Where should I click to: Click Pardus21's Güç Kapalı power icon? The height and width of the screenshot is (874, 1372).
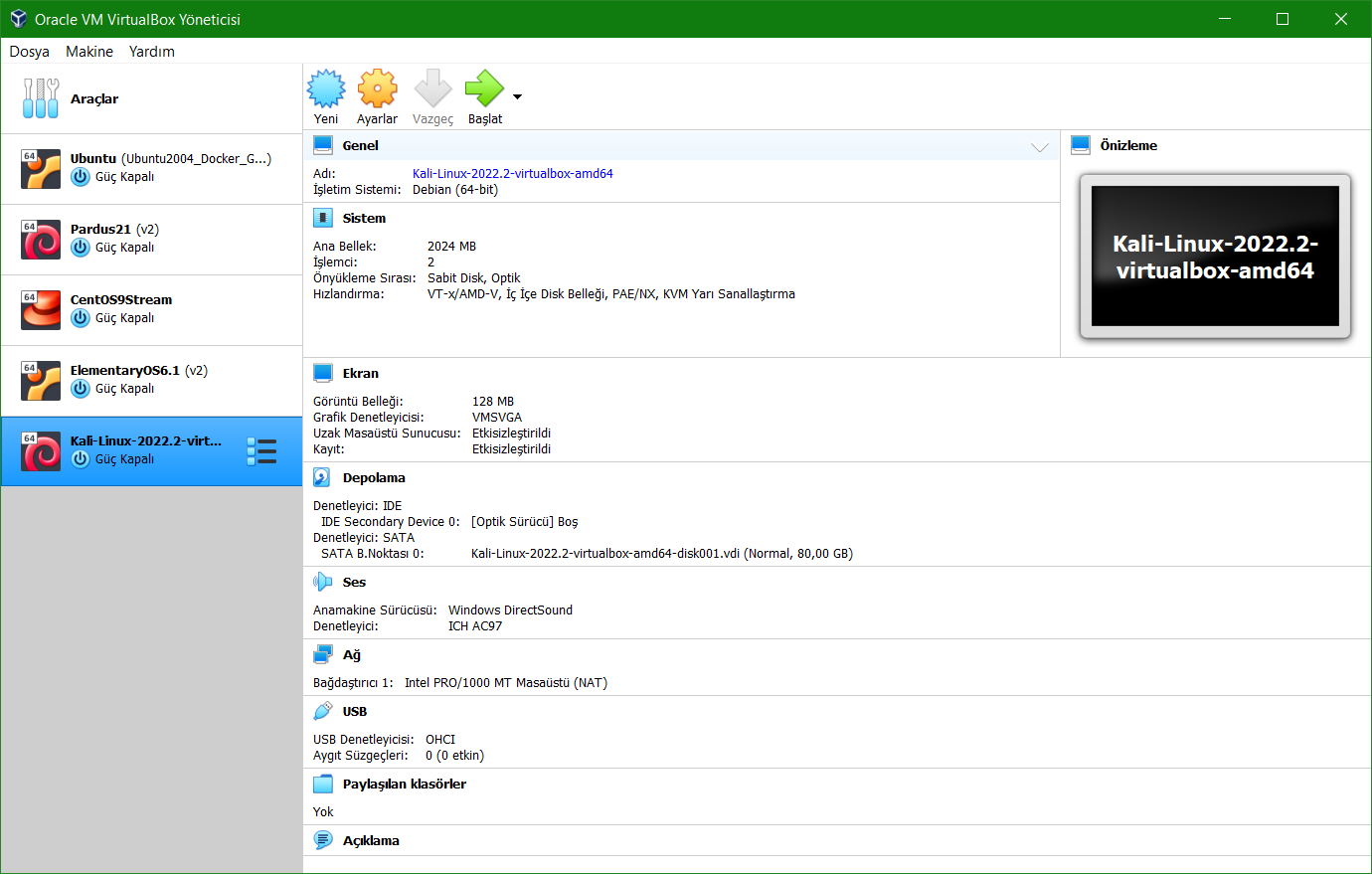tap(81, 248)
